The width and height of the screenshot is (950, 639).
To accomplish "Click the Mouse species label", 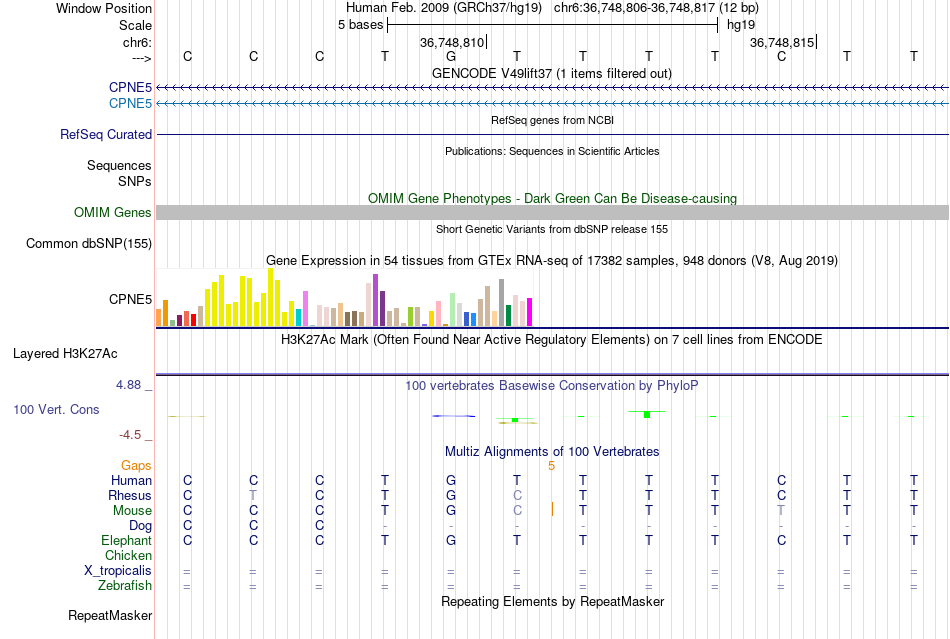I will point(132,511).
